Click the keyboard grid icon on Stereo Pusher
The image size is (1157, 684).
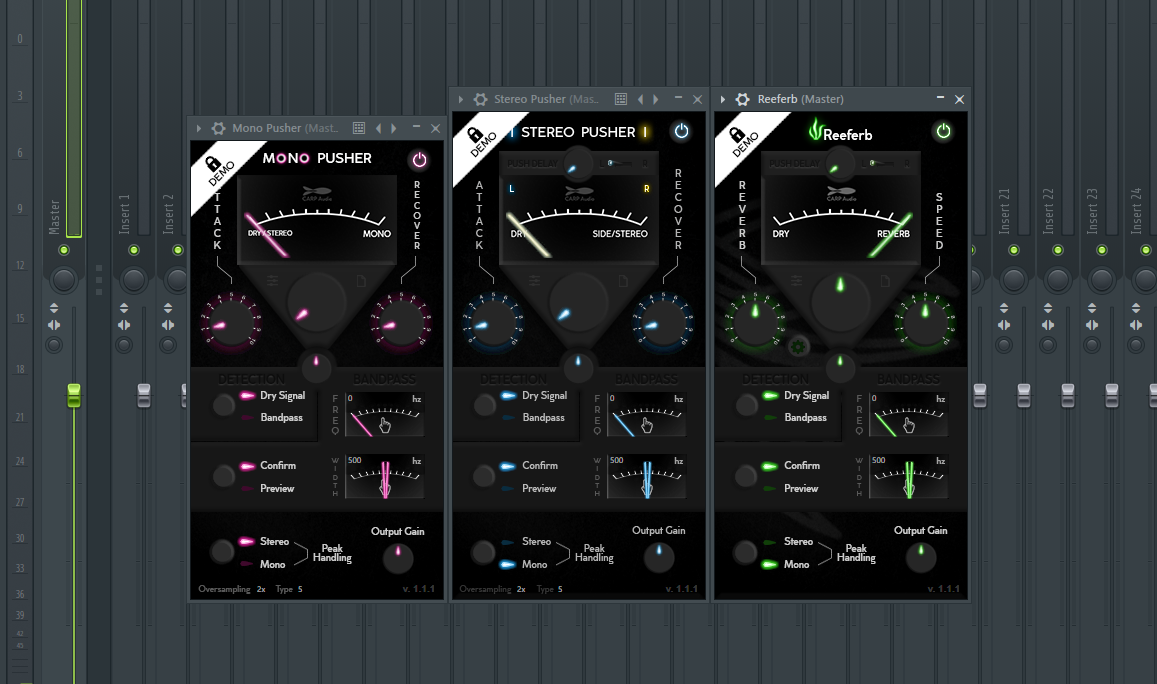pos(620,99)
